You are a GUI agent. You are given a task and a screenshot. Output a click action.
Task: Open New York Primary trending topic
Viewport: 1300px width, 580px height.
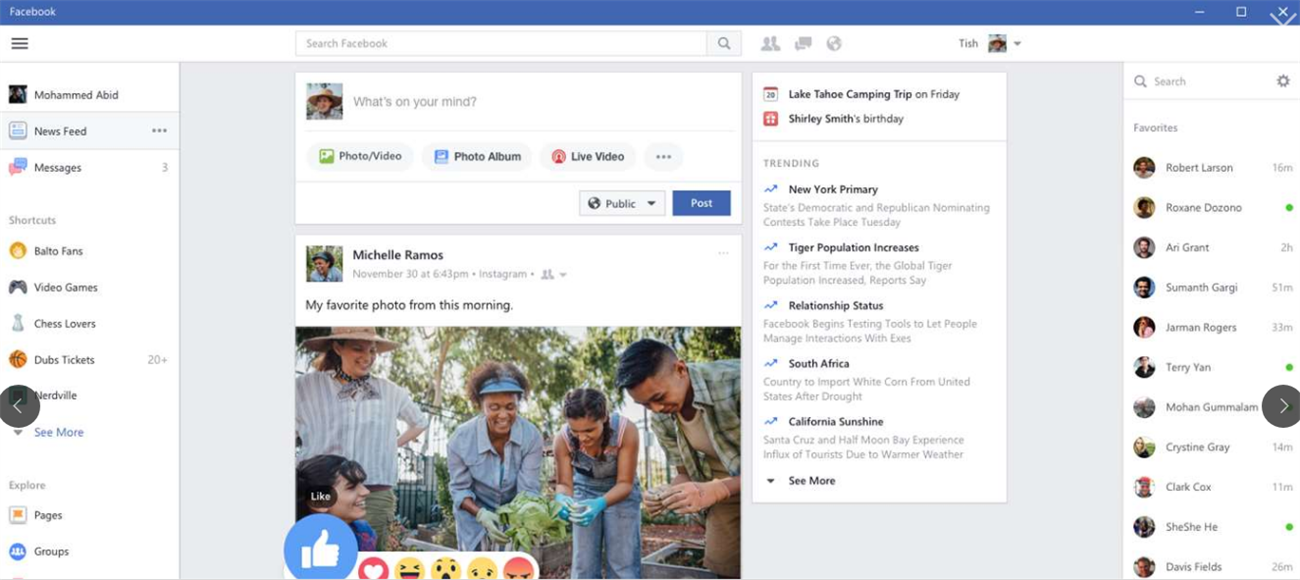(x=833, y=189)
